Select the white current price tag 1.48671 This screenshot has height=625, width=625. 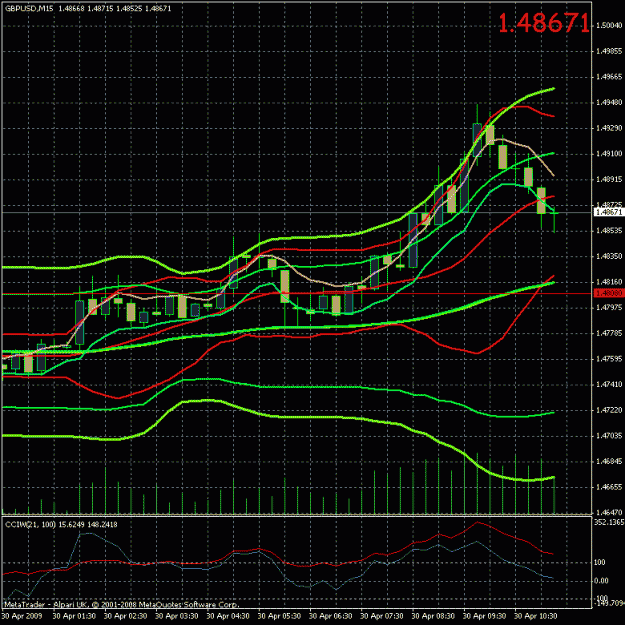(x=609, y=212)
